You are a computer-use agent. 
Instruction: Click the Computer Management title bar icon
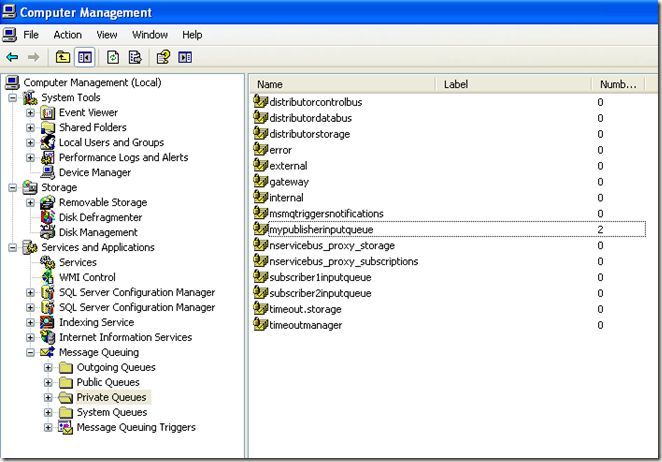tap(9, 11)
